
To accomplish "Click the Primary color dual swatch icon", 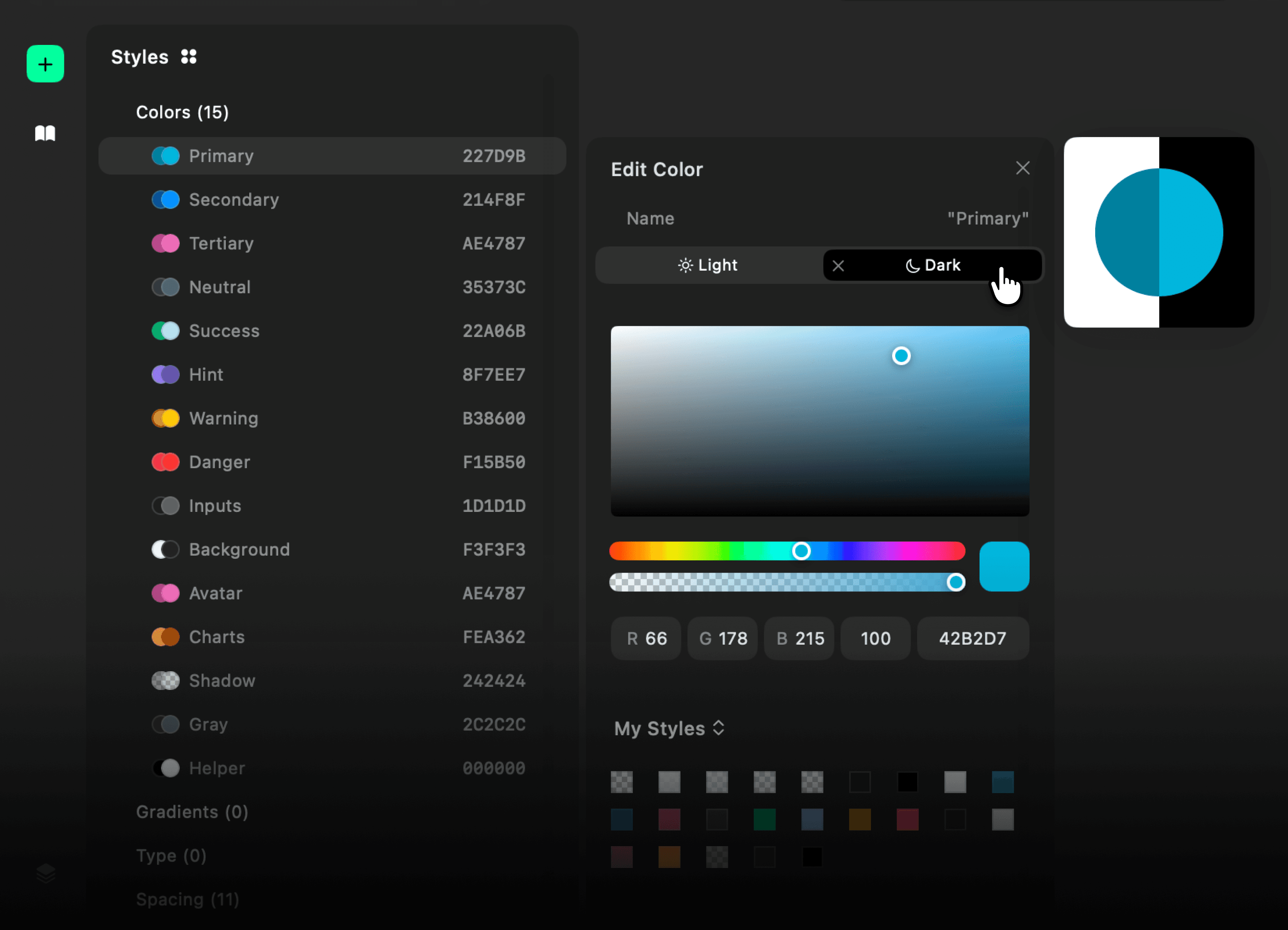I will [165, 155].
